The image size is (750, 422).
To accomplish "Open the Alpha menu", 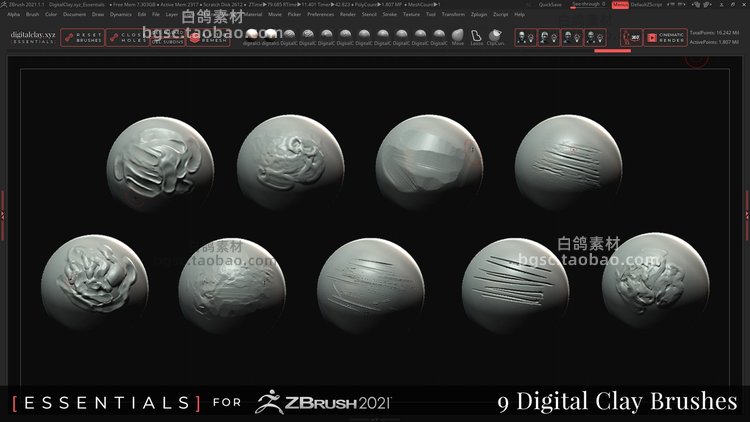I will (x=13, y=14).
